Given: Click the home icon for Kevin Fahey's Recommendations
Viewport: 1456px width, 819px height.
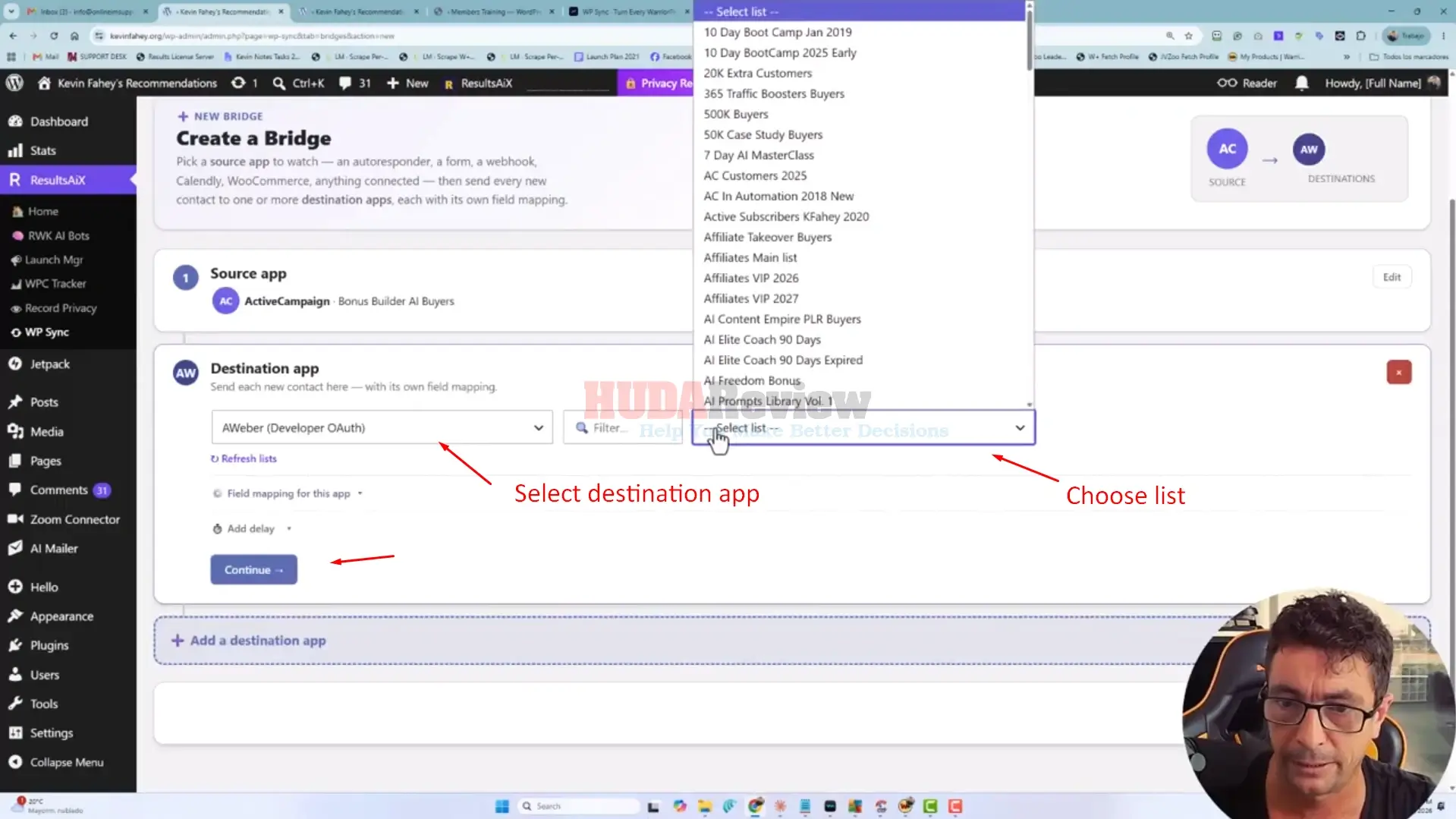Looking at the screenshot, I should tap(44, 83).
